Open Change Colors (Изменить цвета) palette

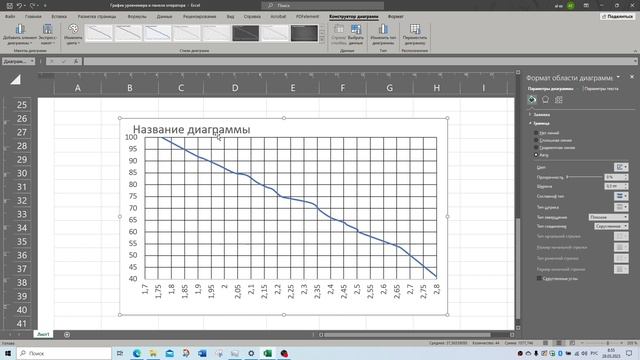point(73,34)
